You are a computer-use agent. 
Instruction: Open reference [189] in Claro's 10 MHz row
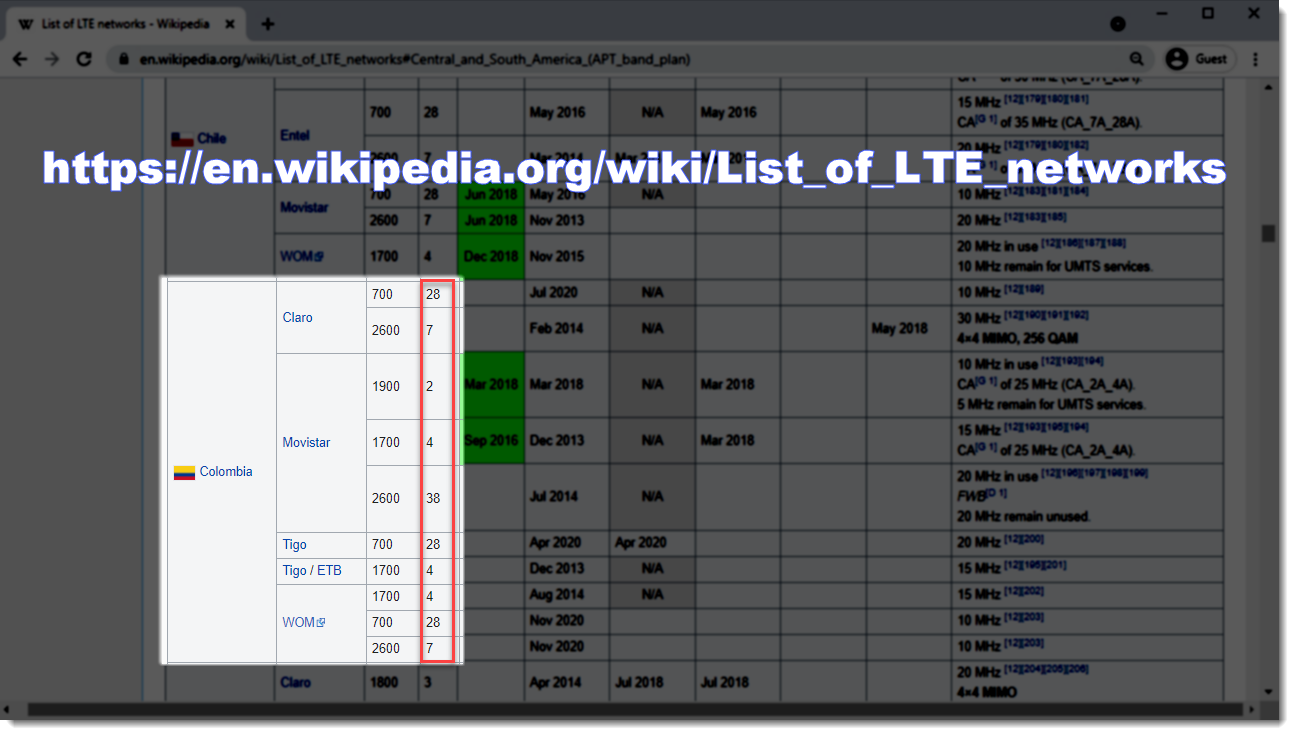click(x=1033, y=290)
